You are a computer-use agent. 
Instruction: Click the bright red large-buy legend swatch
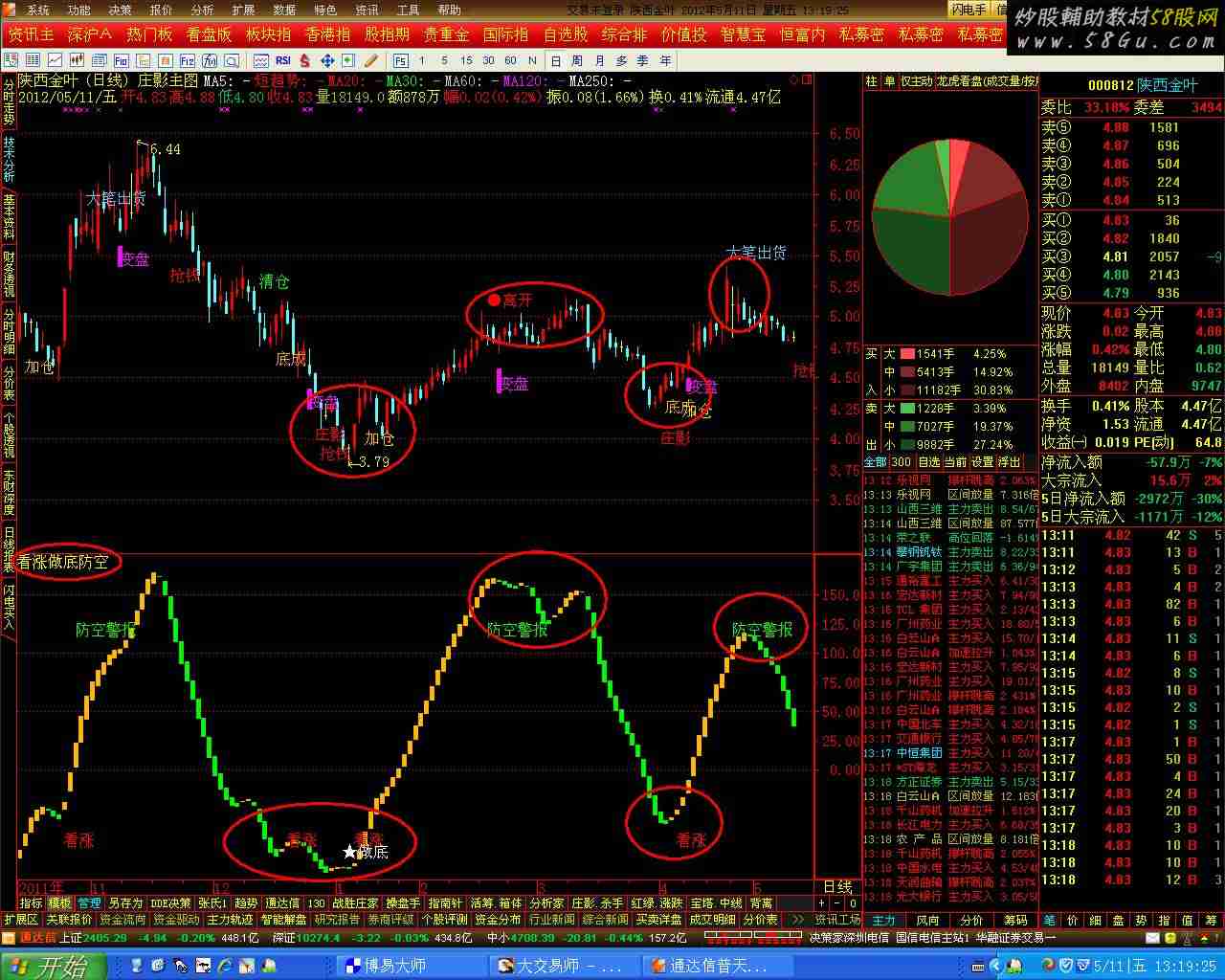pyautogui.click(x=907, y=354)
